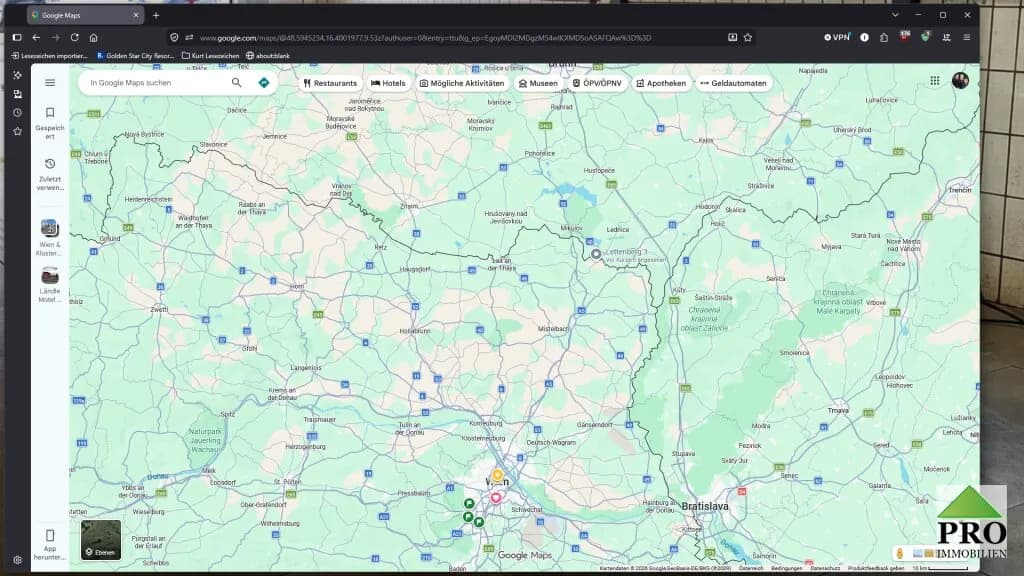The width and height of the screenshot is (1024, 576).
Task: Open the about:blank bookmark
Action: 268,56
